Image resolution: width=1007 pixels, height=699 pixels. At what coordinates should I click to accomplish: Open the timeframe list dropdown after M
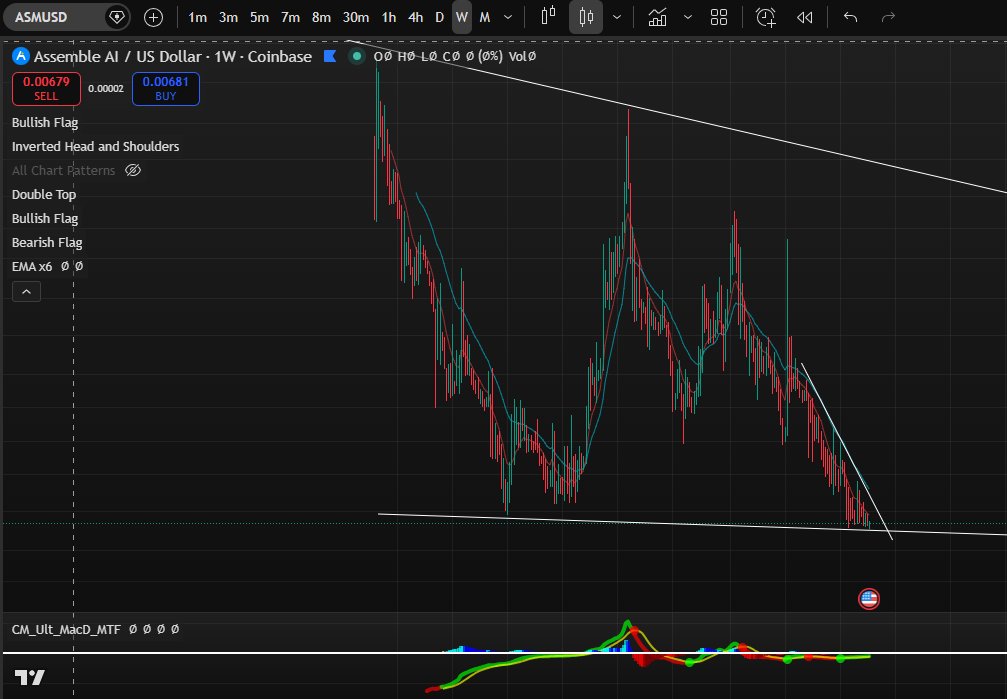(x=508, y=17)
